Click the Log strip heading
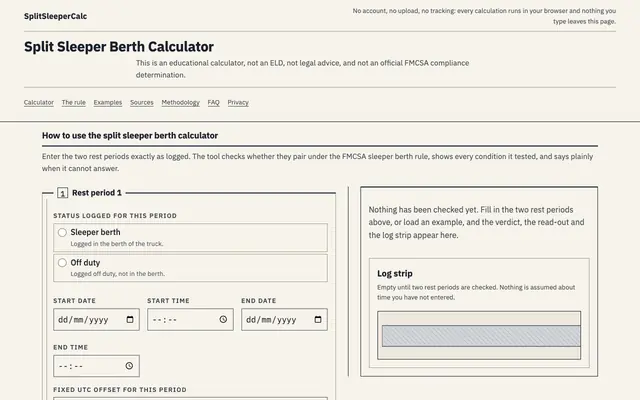This screenshot has height=400, width=640. 395,273
